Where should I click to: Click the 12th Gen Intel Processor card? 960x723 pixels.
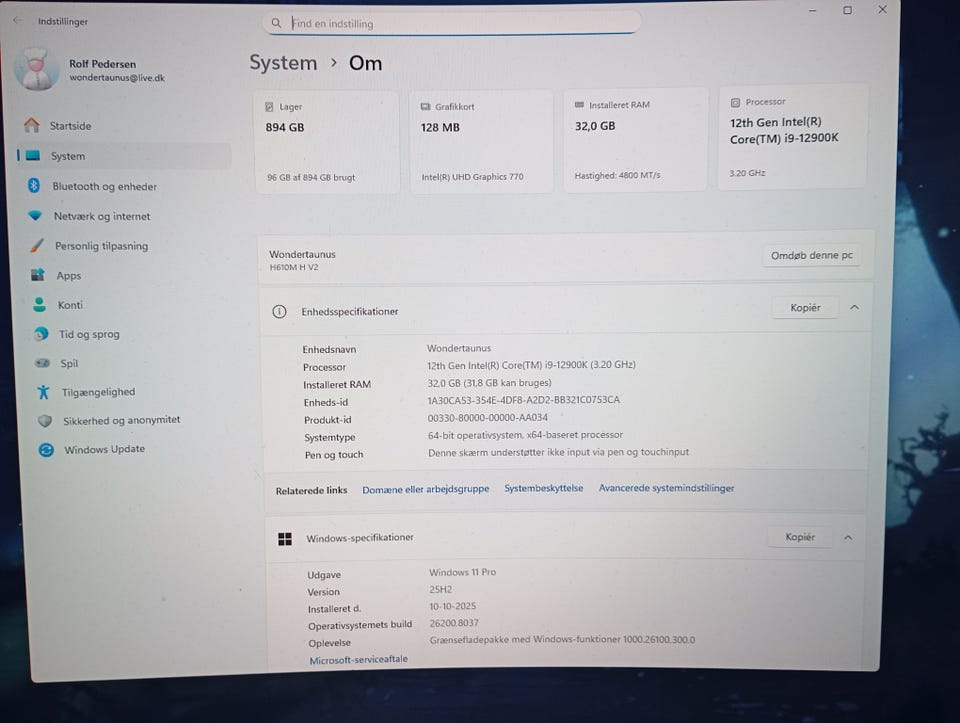[792, 137]
